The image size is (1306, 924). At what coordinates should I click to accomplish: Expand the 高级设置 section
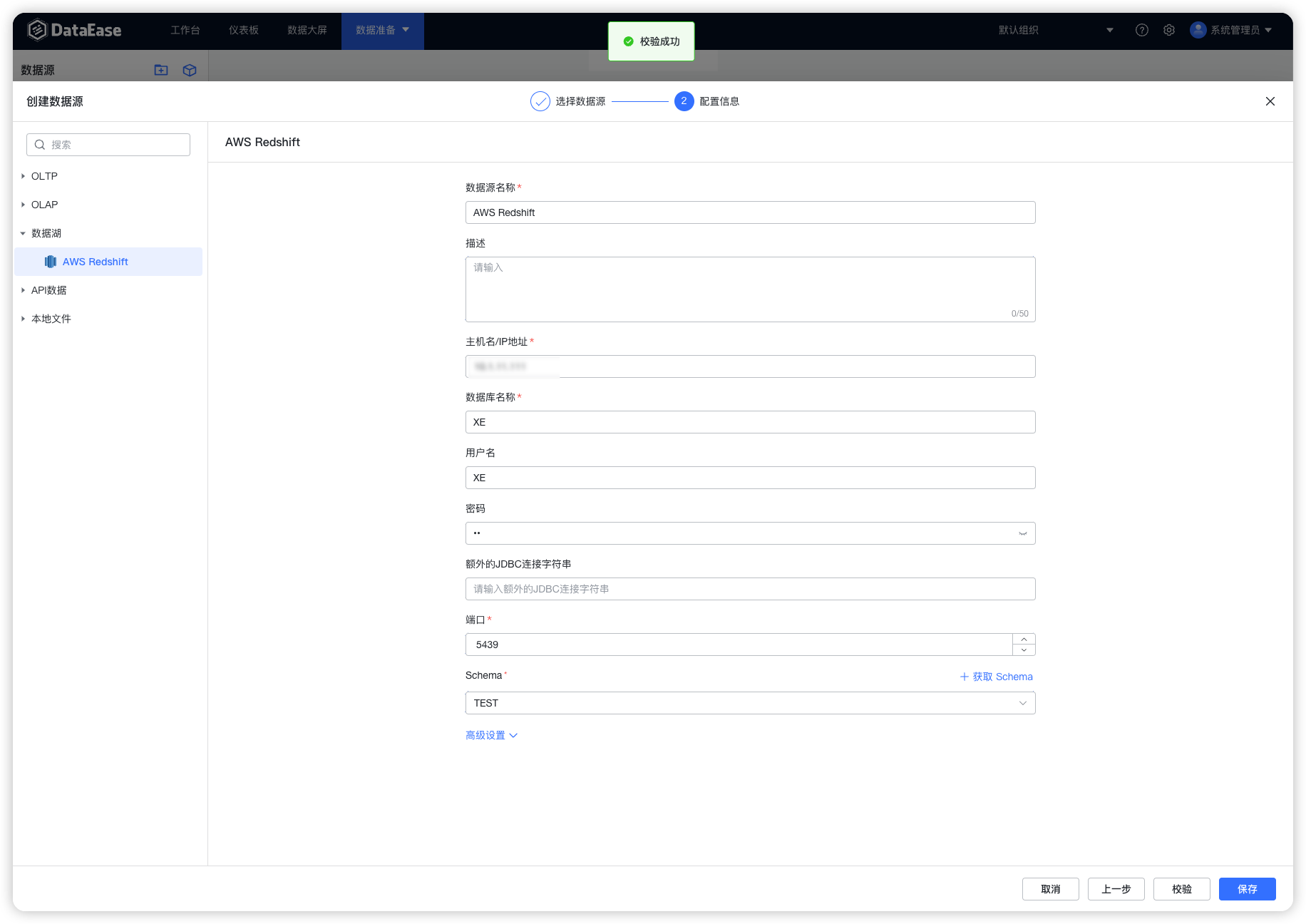(x=491, y=734)
